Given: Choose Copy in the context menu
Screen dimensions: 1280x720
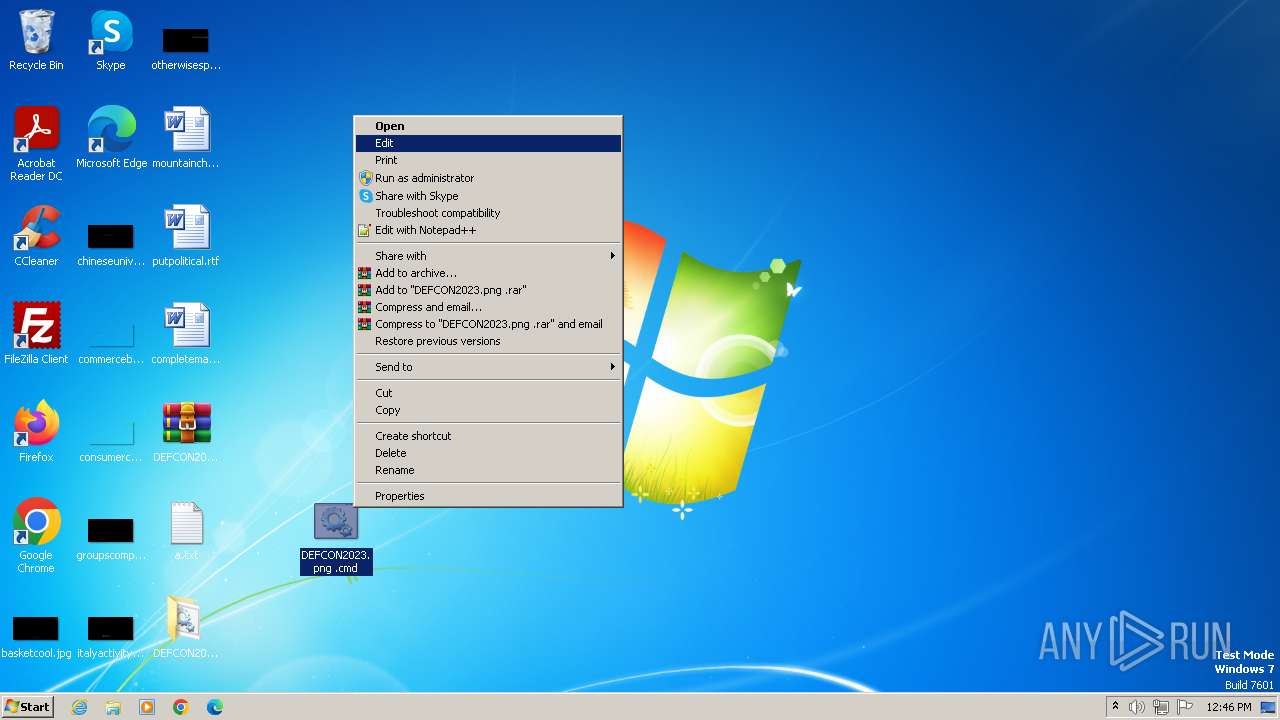Looking at the screenshot, I should pos(488,410).
